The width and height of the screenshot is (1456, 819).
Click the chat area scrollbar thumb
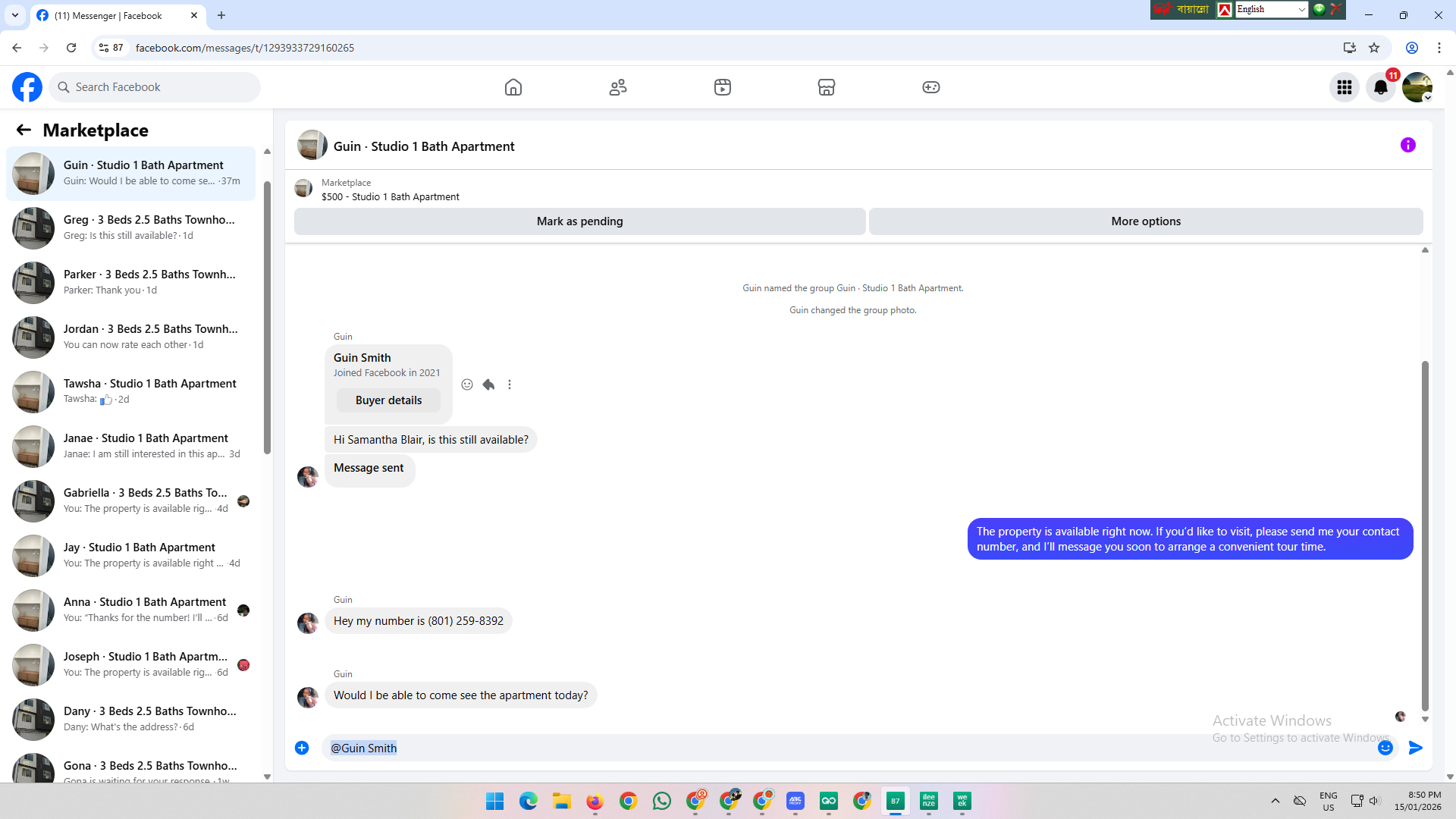(x=1425, y=535)
